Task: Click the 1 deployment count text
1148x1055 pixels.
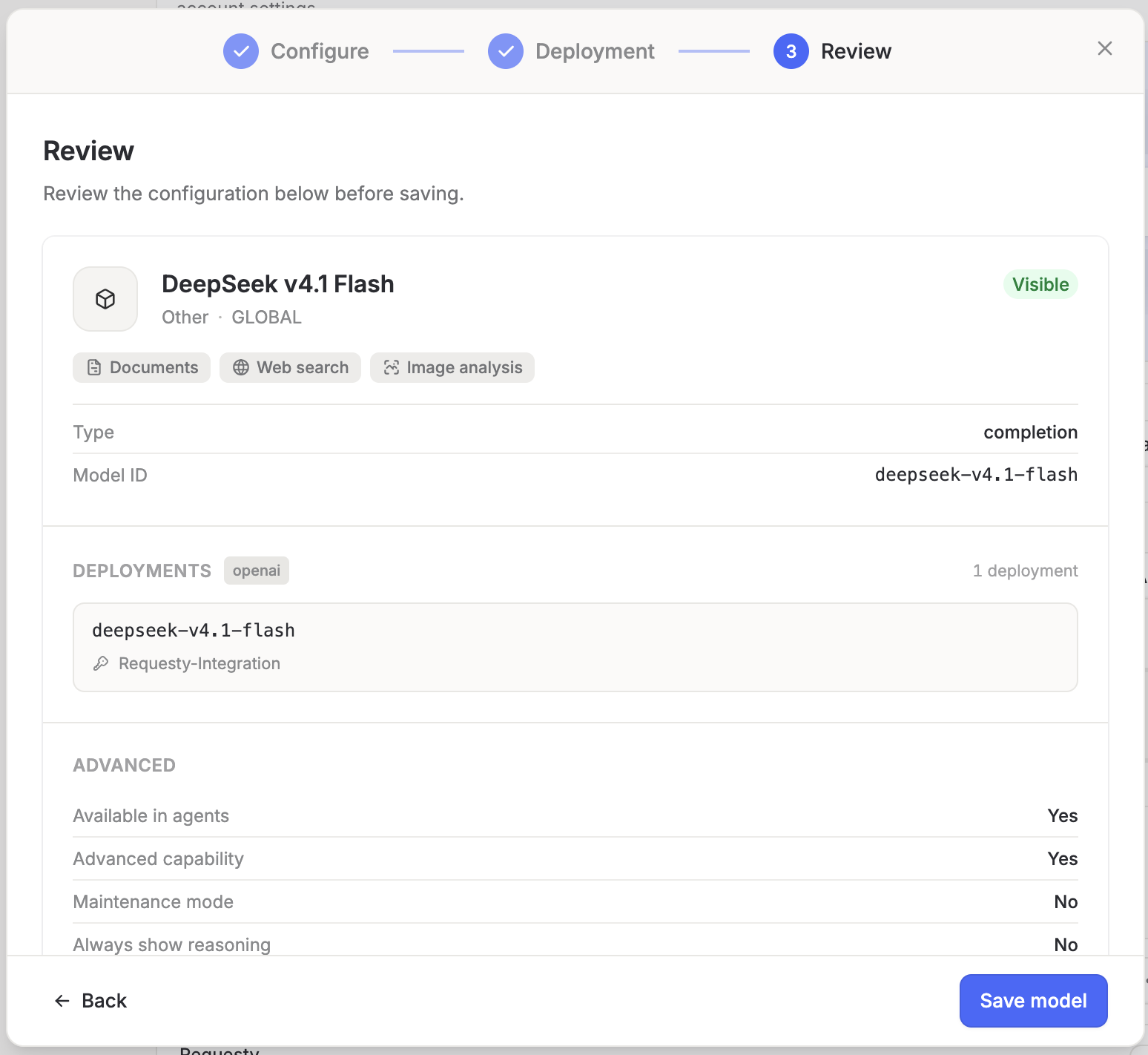Action: point(1025,571)
